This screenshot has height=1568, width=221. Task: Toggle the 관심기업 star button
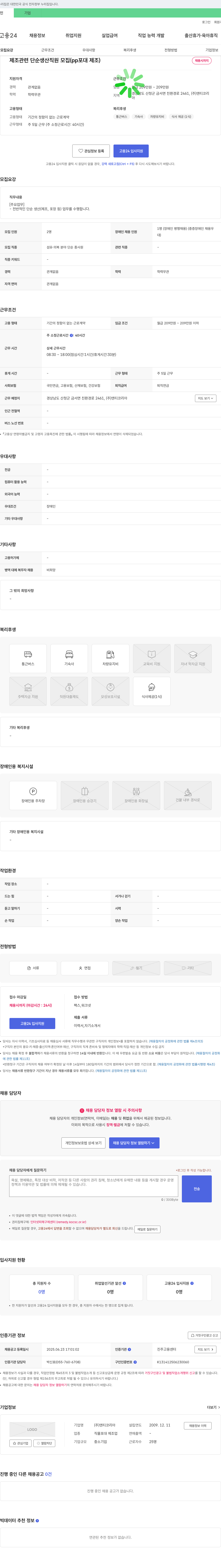tap(21, 1443)
